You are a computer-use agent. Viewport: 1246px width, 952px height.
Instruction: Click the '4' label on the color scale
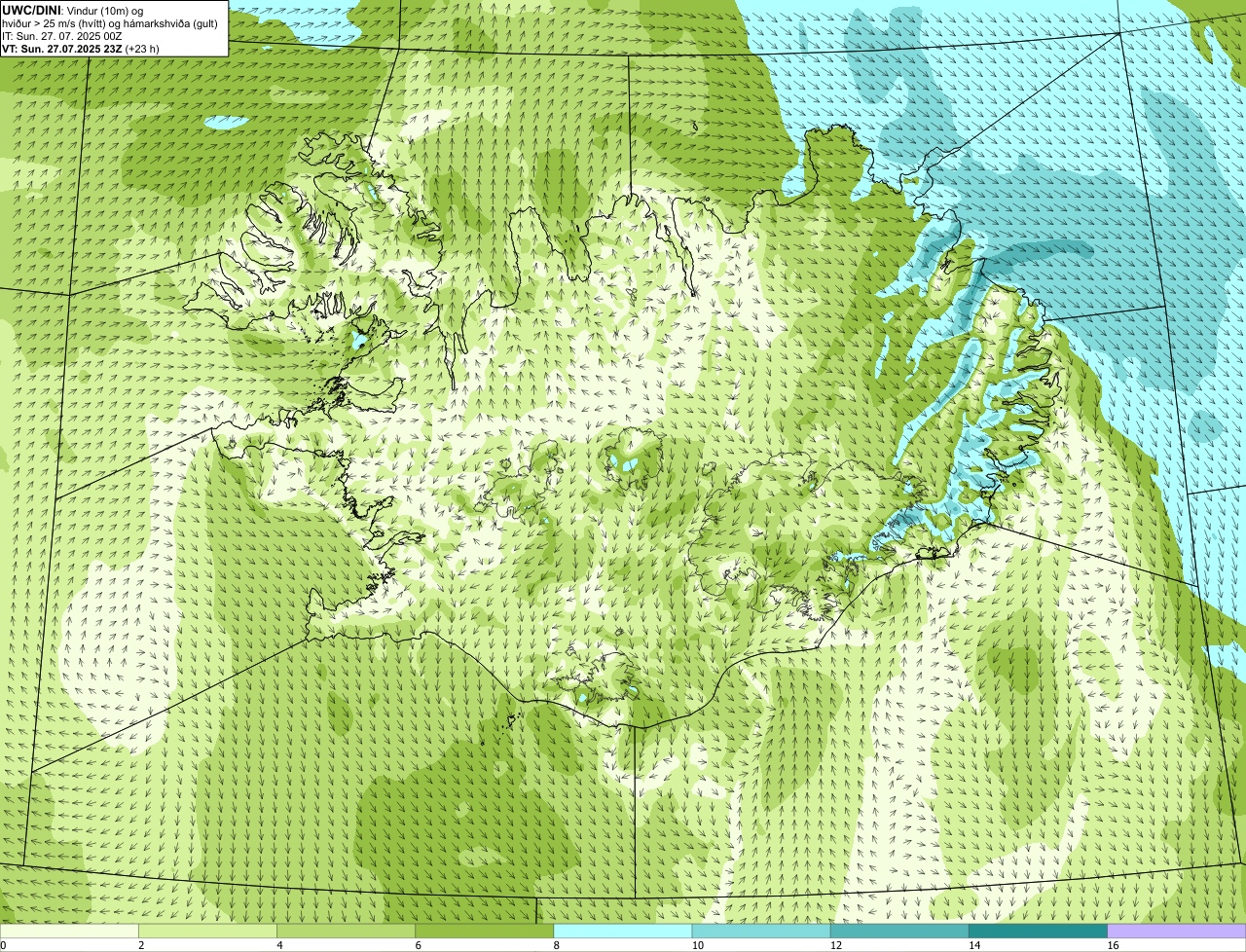tap(279, 945)
